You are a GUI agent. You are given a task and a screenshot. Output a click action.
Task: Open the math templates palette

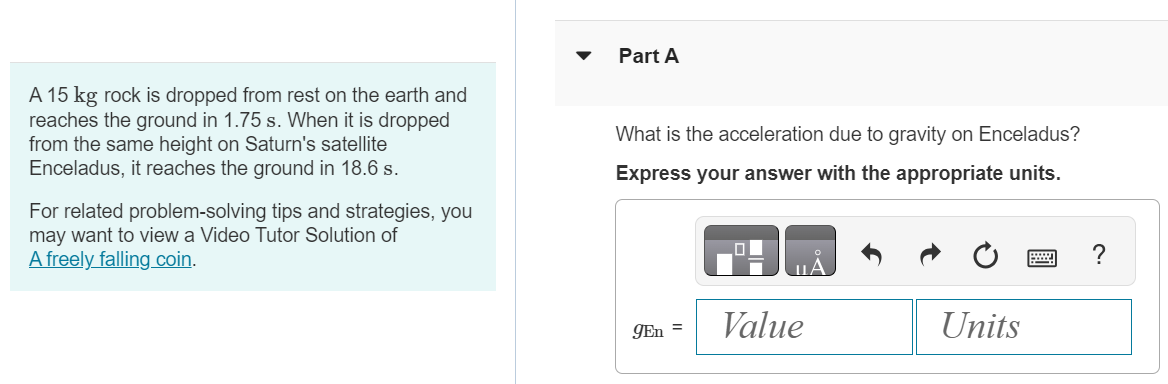[741, 251]
